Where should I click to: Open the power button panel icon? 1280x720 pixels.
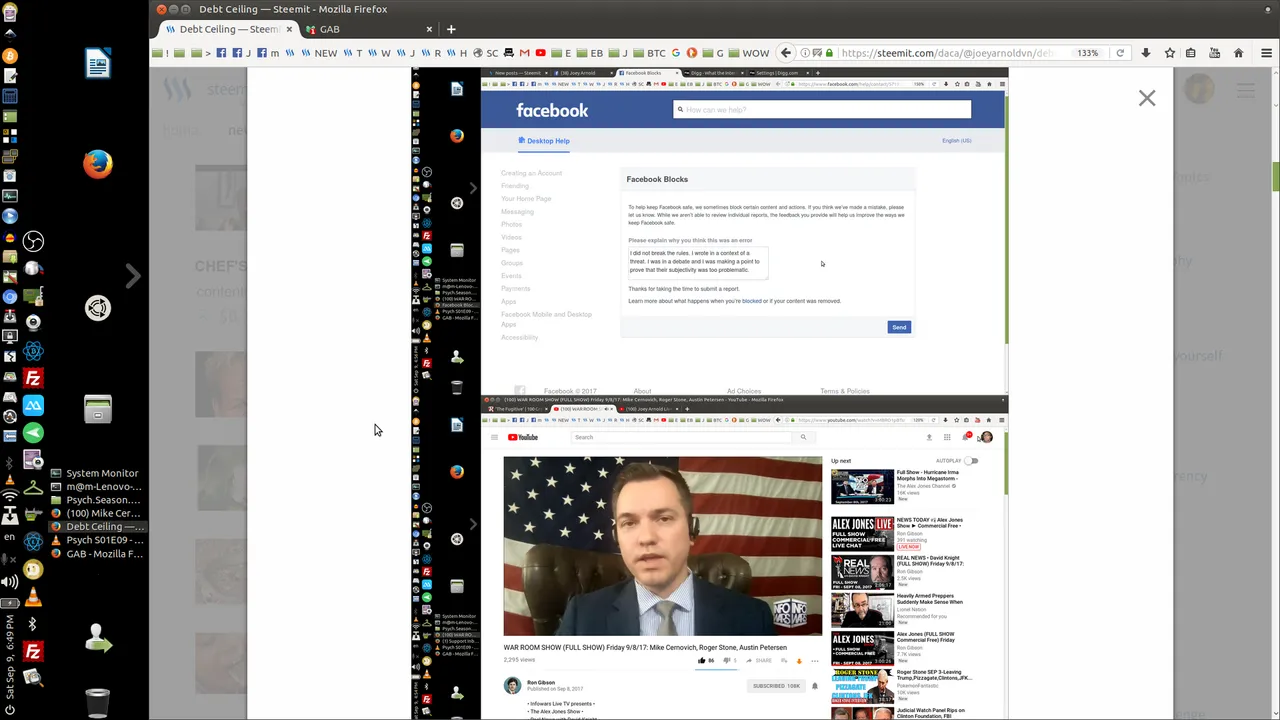tap(10, 710)
